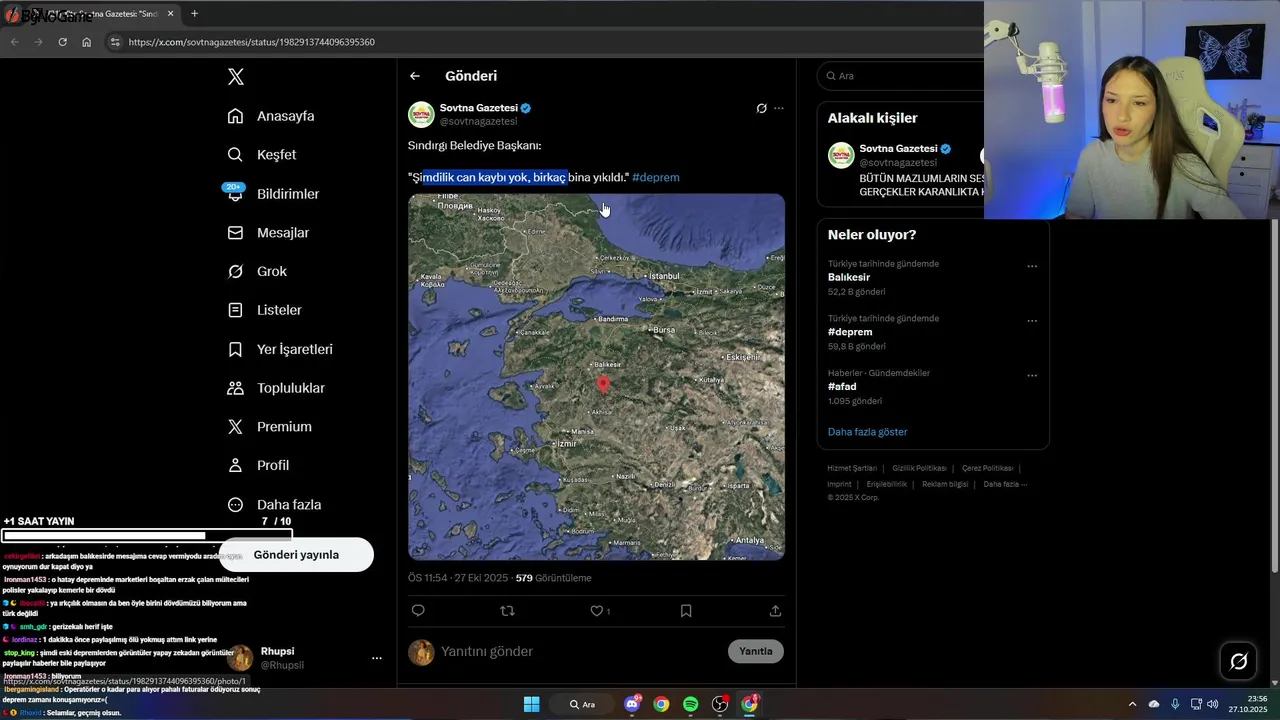Open Keşfet from the X sidebar
The height and width of the screenshot is (720, 1280).
[x=262, y=155]
